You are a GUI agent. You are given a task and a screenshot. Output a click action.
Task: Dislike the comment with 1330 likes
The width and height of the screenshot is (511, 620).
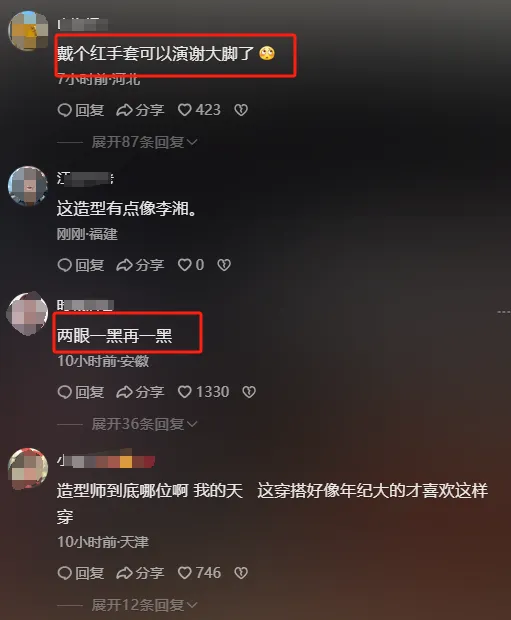pos(249,392)
